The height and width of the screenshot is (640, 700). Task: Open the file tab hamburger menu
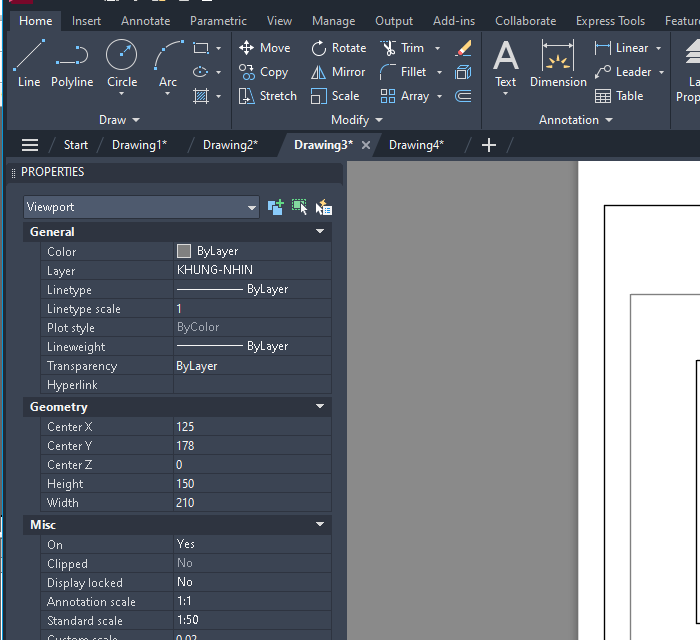(x=30, y=145)
